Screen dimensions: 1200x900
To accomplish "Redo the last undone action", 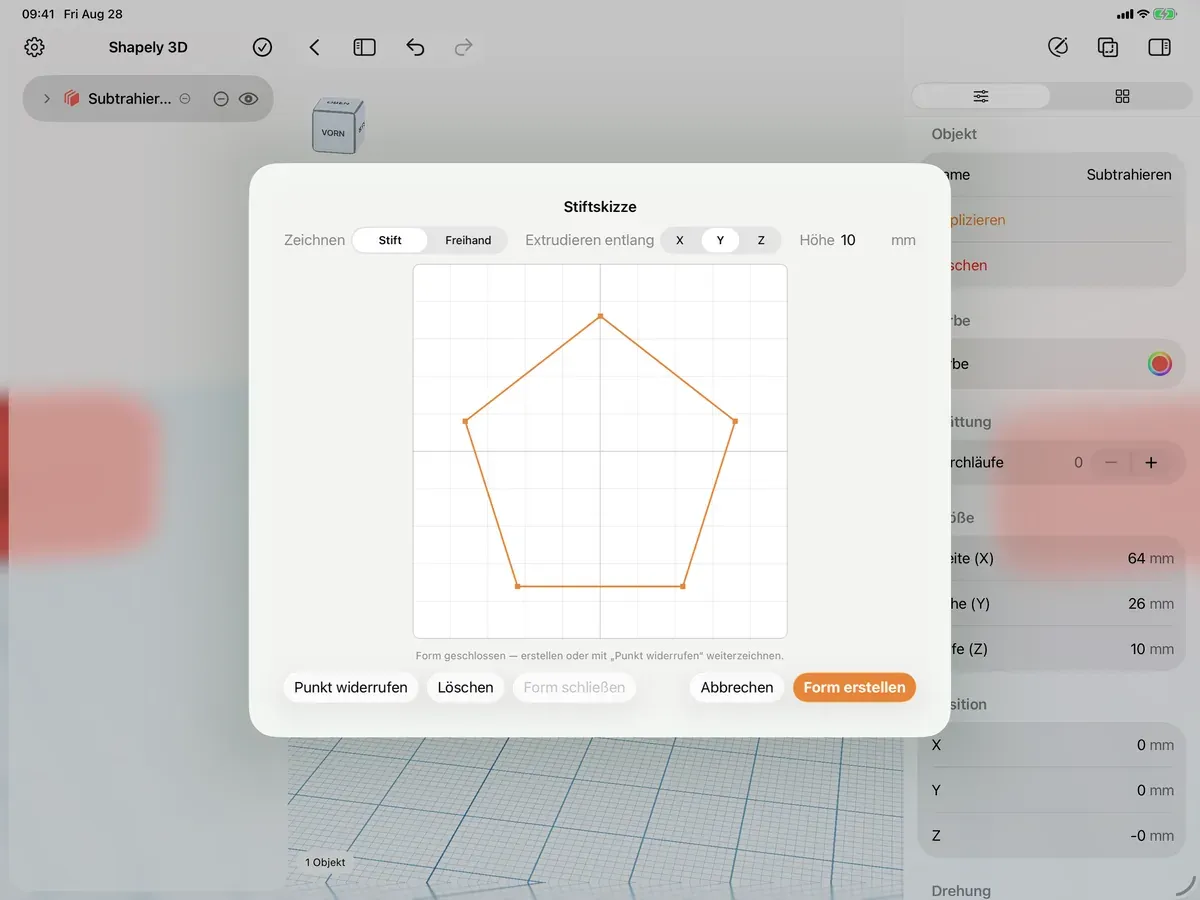I will (x=463, y=47).
